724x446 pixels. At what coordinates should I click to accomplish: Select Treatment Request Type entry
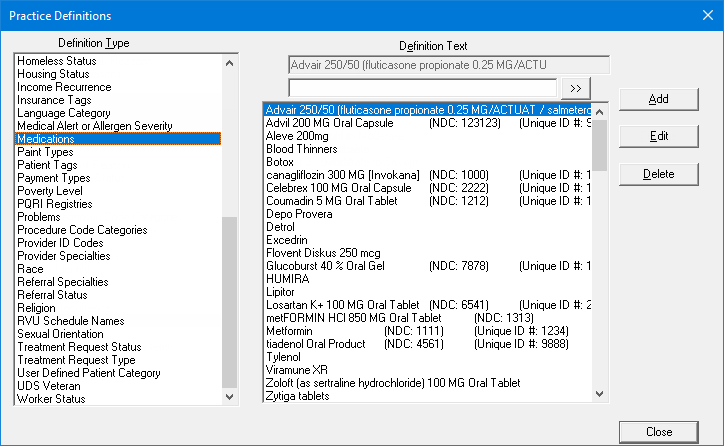tap(118, 360)
